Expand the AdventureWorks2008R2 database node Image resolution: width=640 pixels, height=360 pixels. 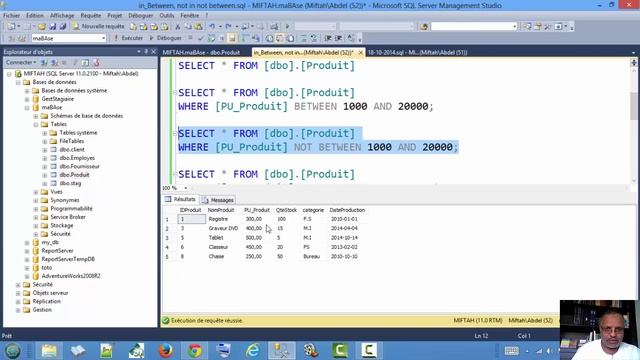[x=27, y=276]
